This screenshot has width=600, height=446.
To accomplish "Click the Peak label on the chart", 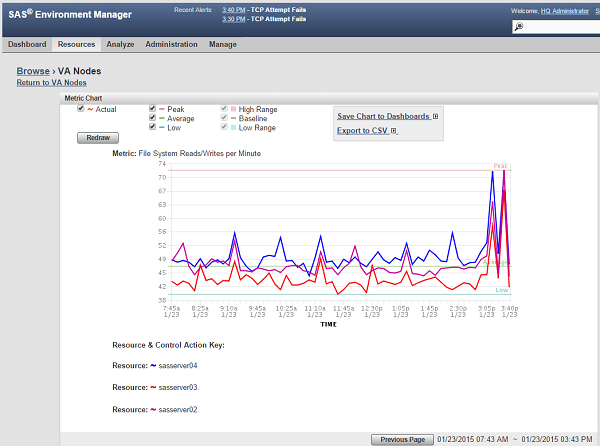I will click(x=501, y=166).
